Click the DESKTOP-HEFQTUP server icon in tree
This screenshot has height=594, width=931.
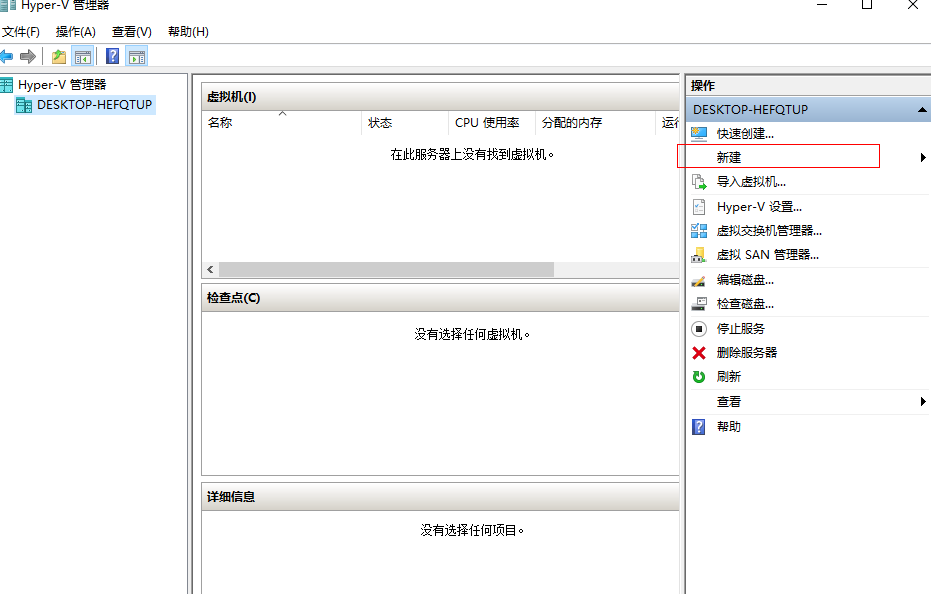click(24, 105)
